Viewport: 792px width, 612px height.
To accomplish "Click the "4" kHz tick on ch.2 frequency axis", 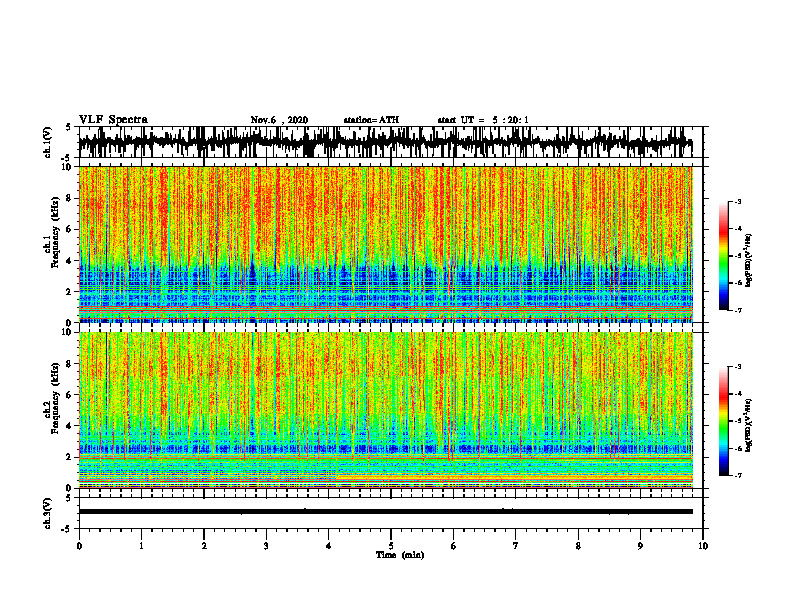I will (x=70, y=426).
